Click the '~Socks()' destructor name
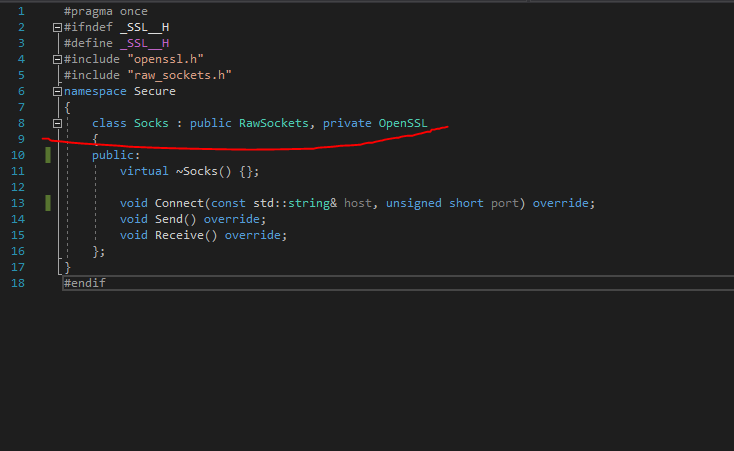The width and height of the screenshot is (734, 451). click(x=204, y=171)
